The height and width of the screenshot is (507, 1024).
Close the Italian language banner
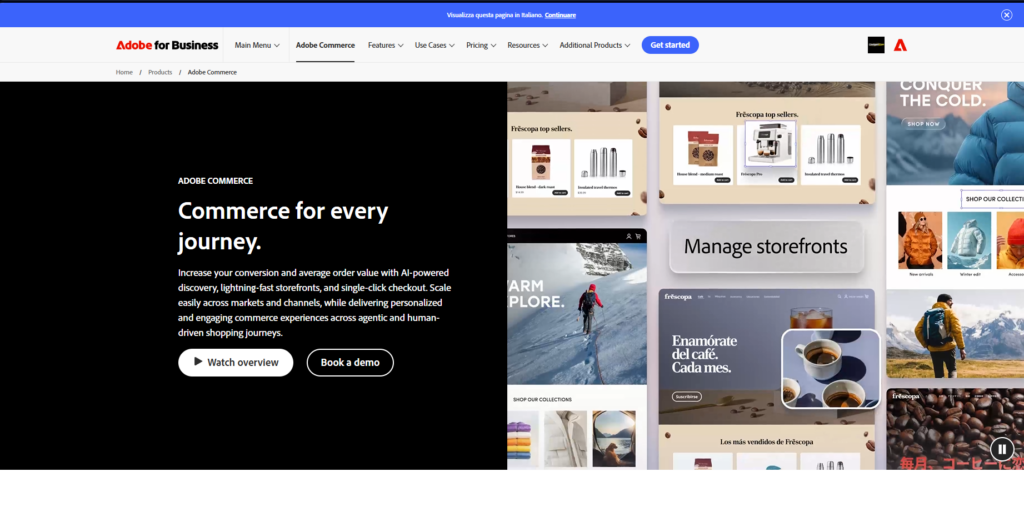(x=1006, y=15)
